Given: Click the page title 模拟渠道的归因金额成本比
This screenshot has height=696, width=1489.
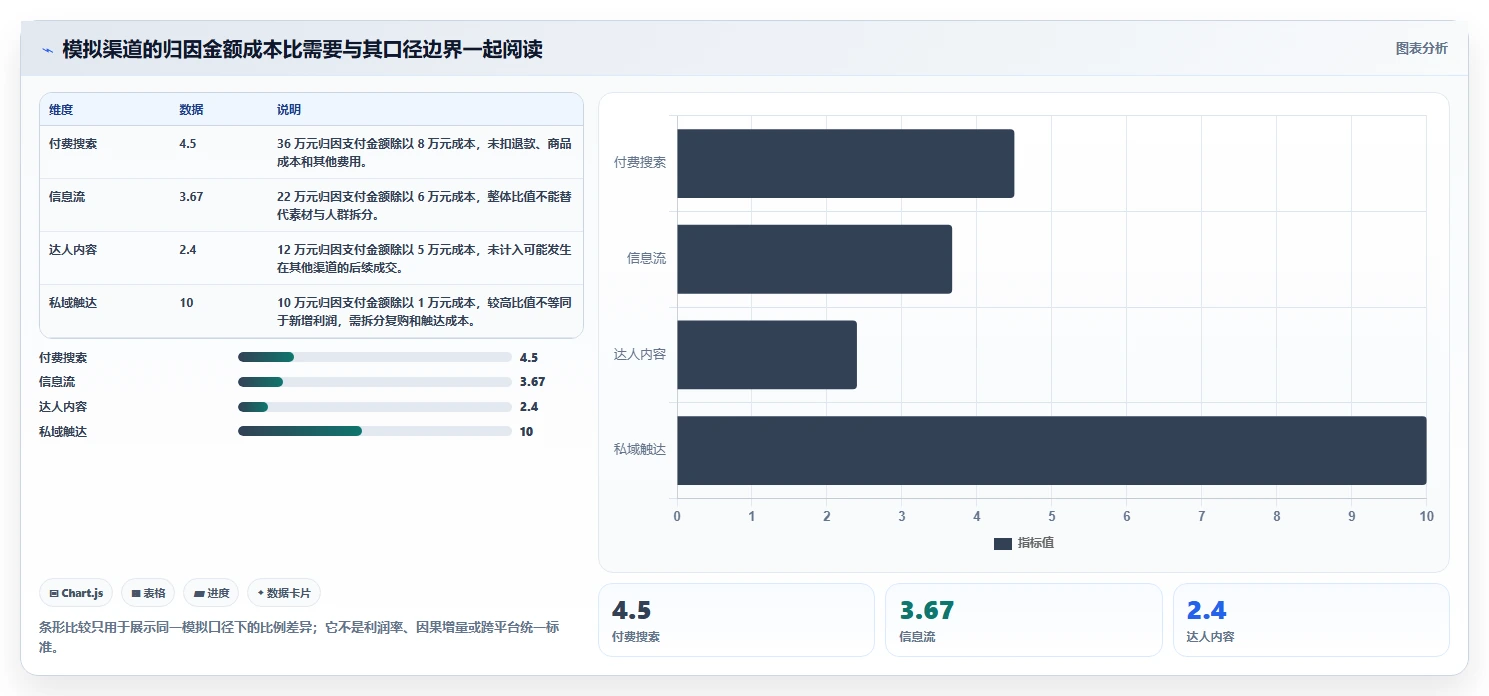Looking at the screenshot, I should click(x=302, y=49).
